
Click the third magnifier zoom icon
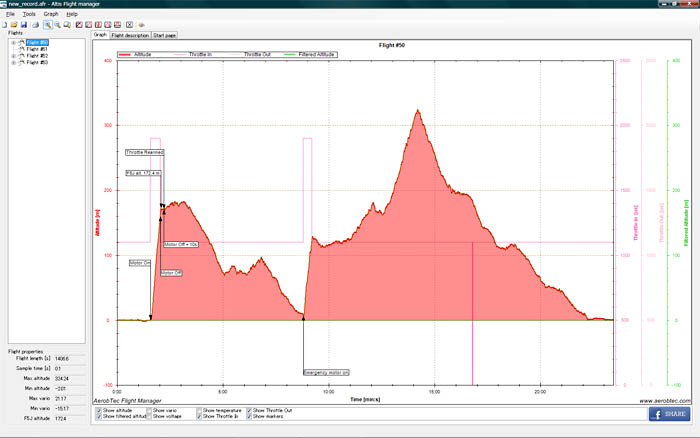point(67,25)
